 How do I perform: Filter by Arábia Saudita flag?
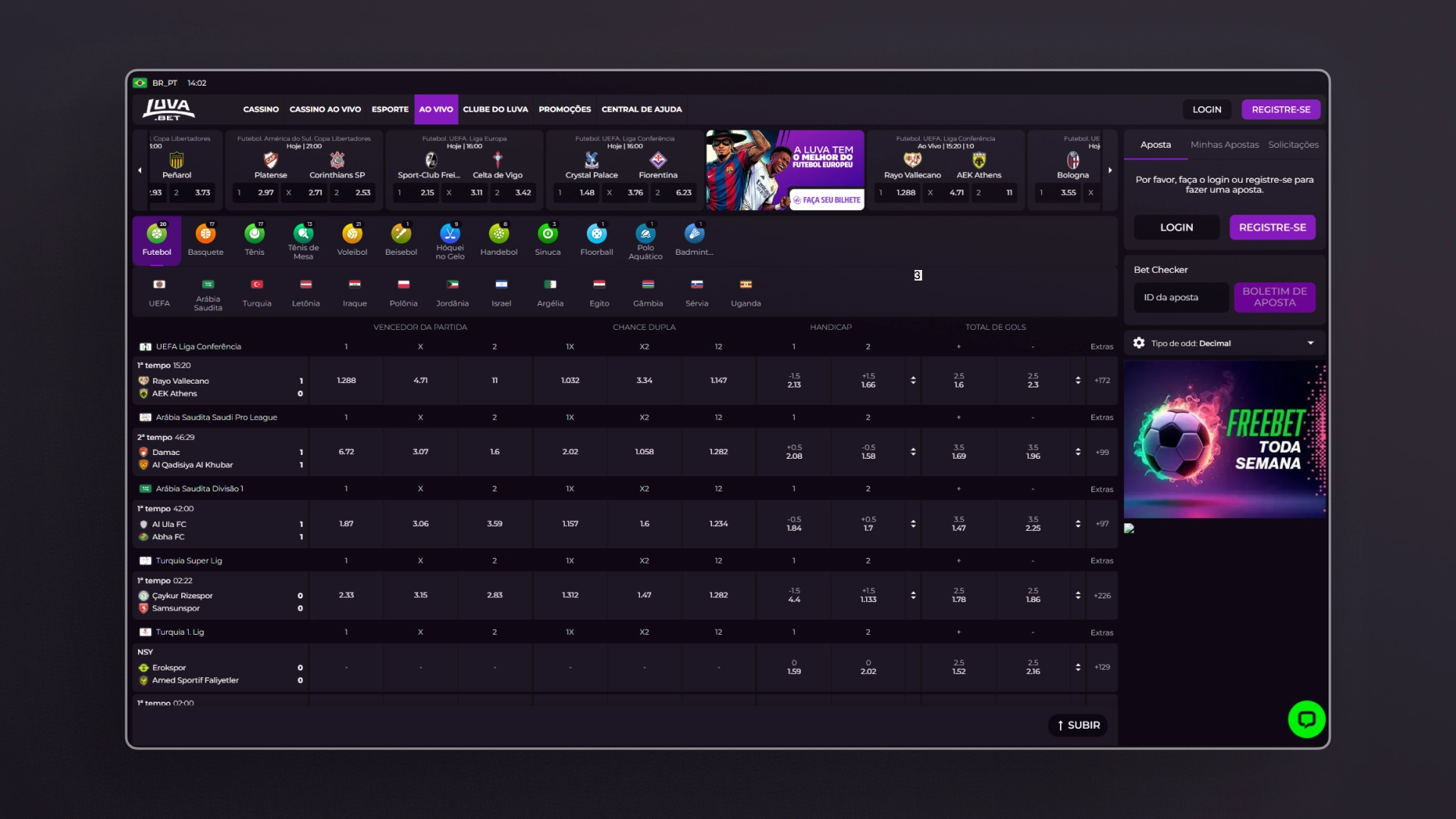tap(208, 294)
